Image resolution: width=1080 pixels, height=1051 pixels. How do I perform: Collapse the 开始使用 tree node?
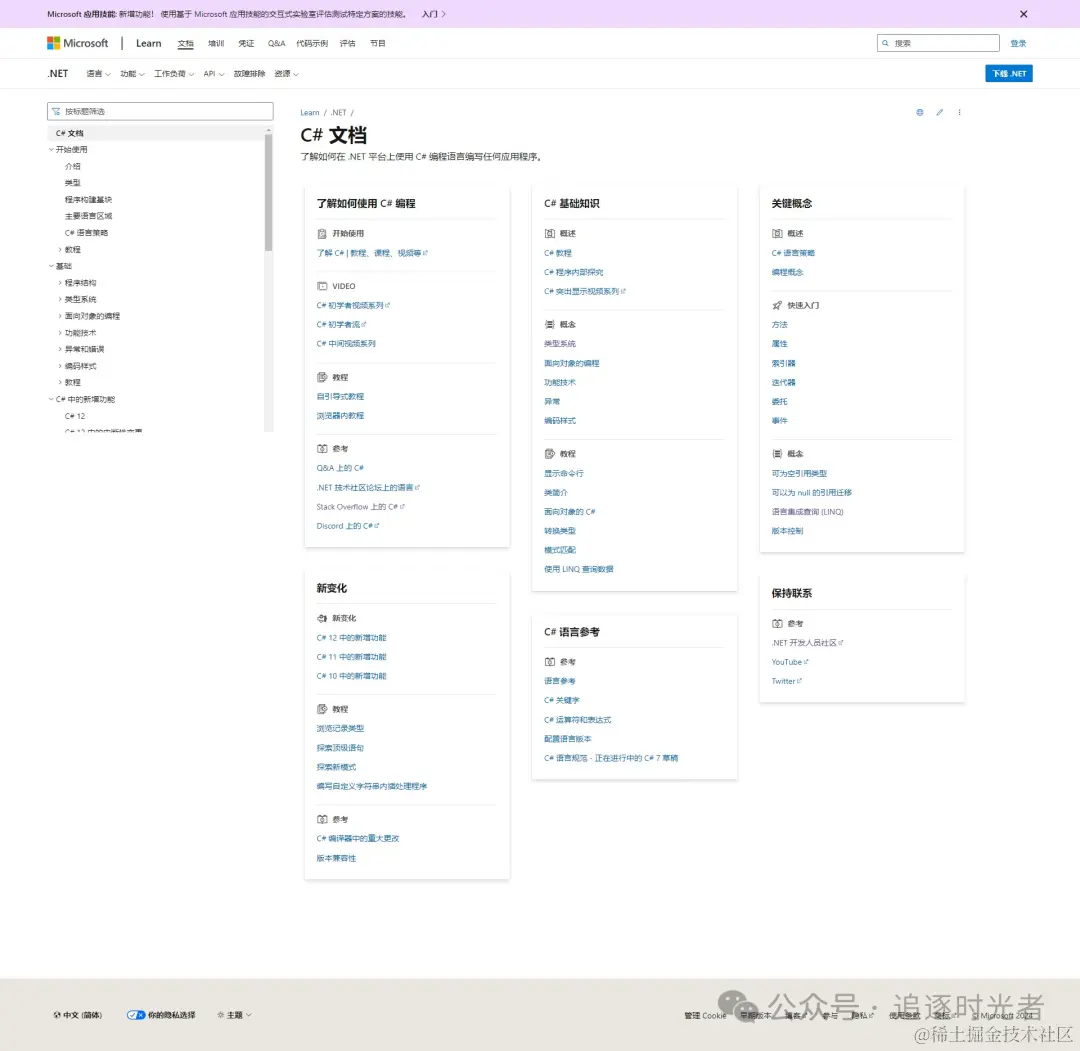pyautogui.click(x=51, y=149)
